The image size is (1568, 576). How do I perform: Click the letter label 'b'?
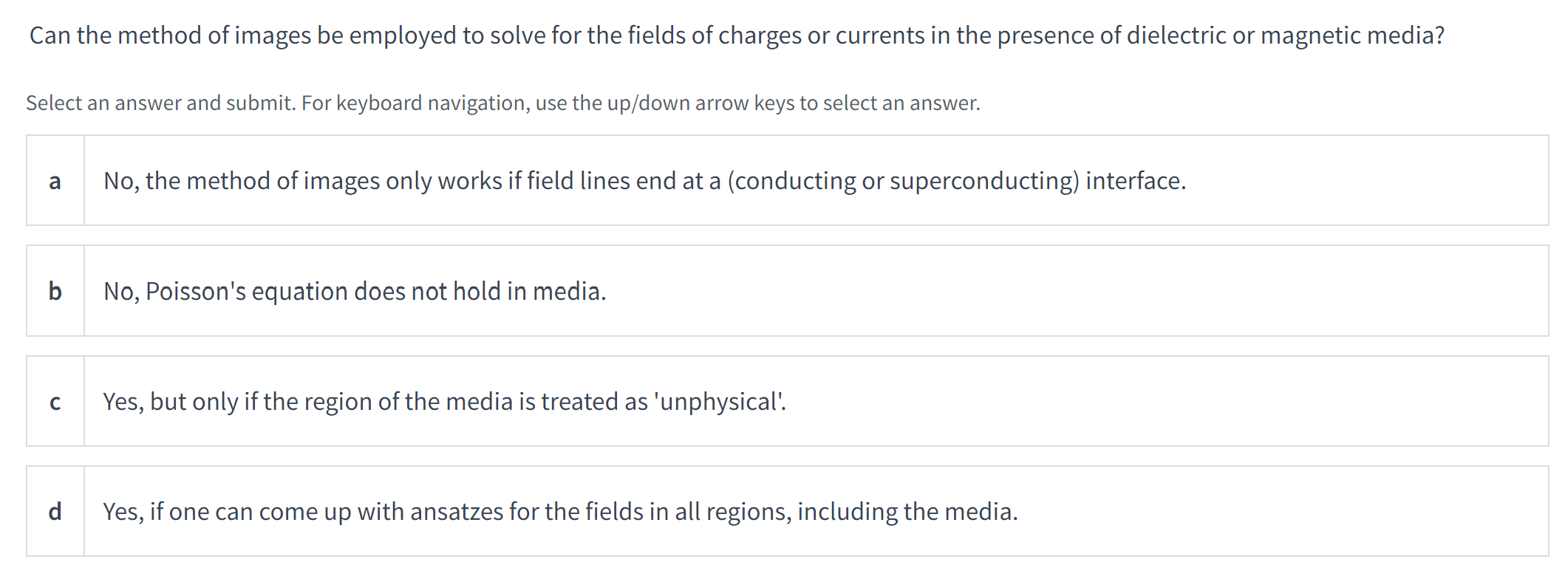55,290
